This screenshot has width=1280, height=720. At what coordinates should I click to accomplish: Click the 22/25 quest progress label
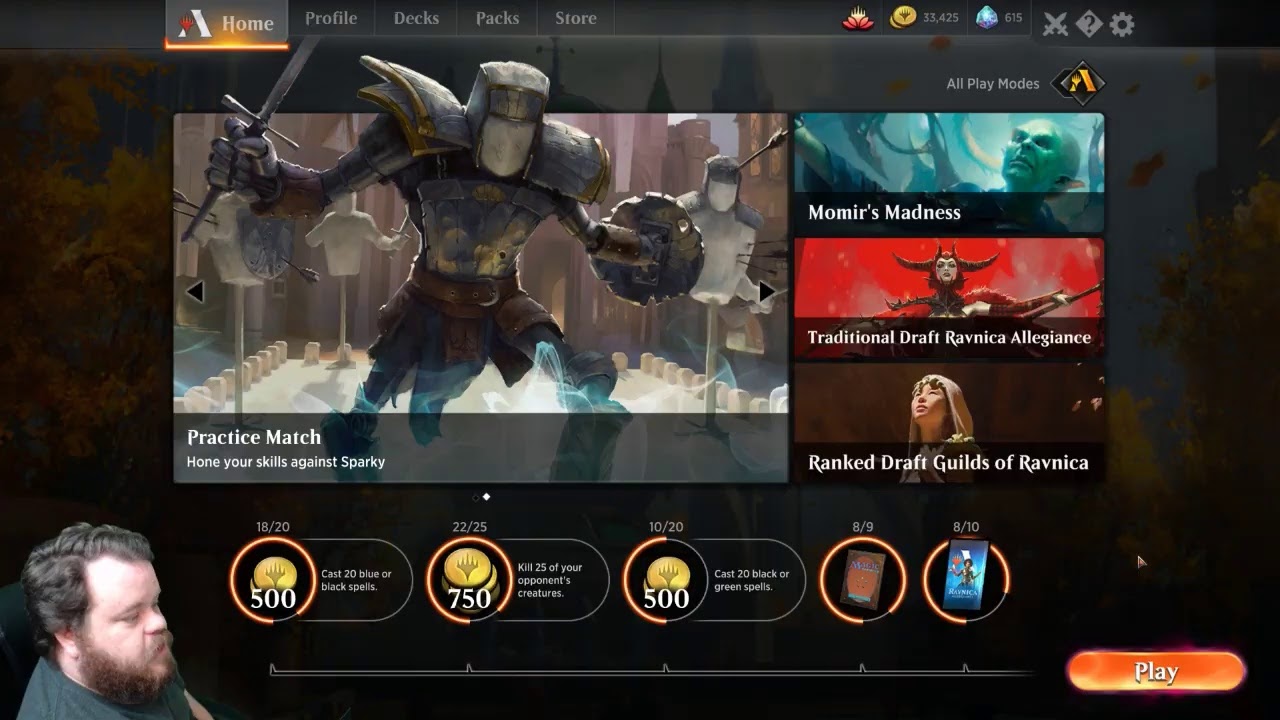(469, 527)
